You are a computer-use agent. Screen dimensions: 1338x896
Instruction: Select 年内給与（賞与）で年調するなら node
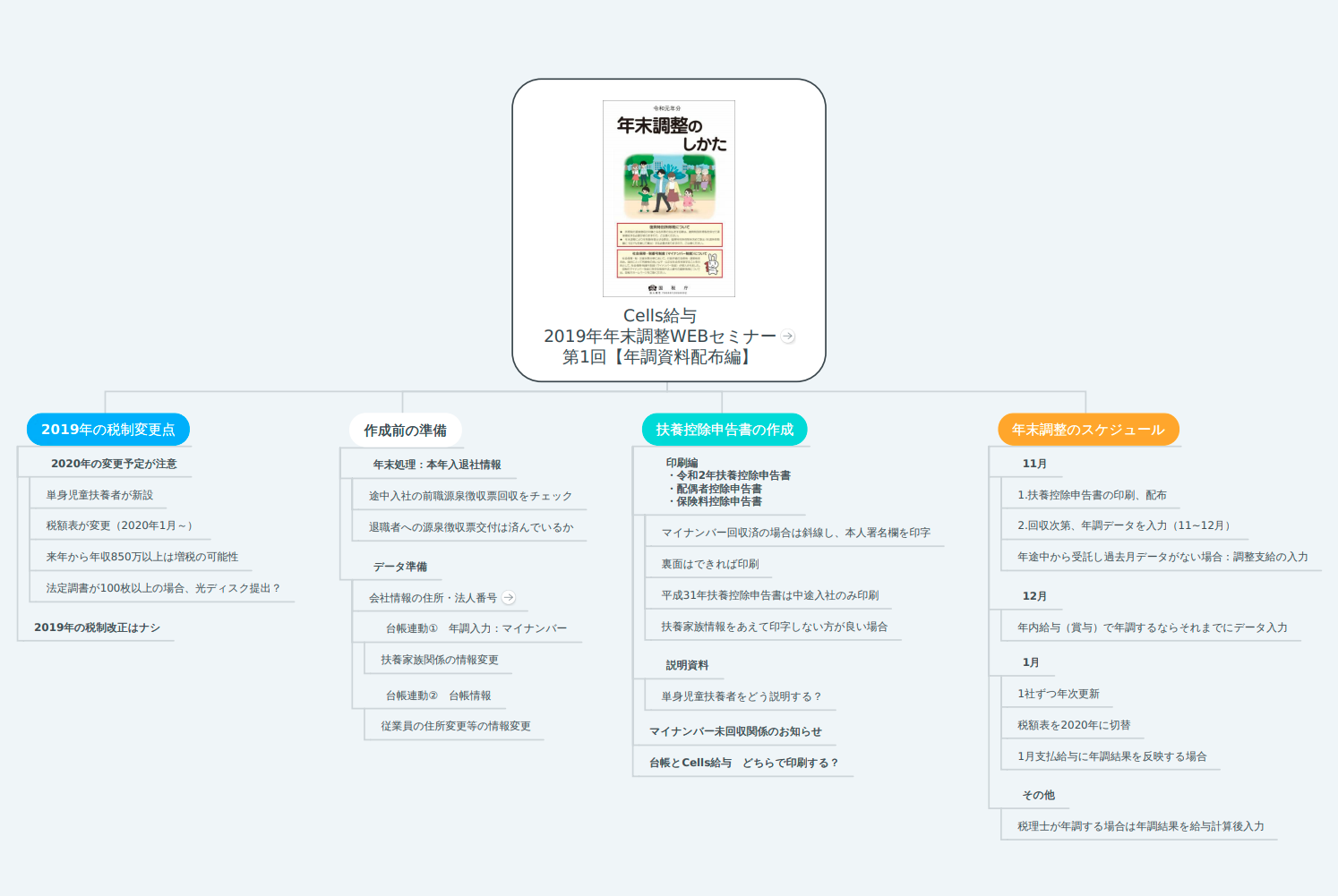point(1153,627)
